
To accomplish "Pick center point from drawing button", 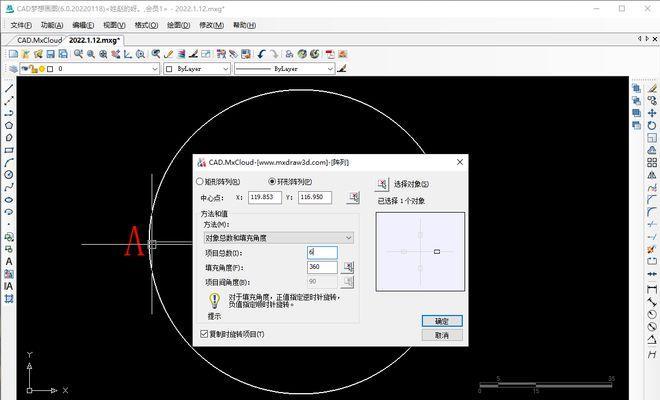I will [x=353, y=197].
